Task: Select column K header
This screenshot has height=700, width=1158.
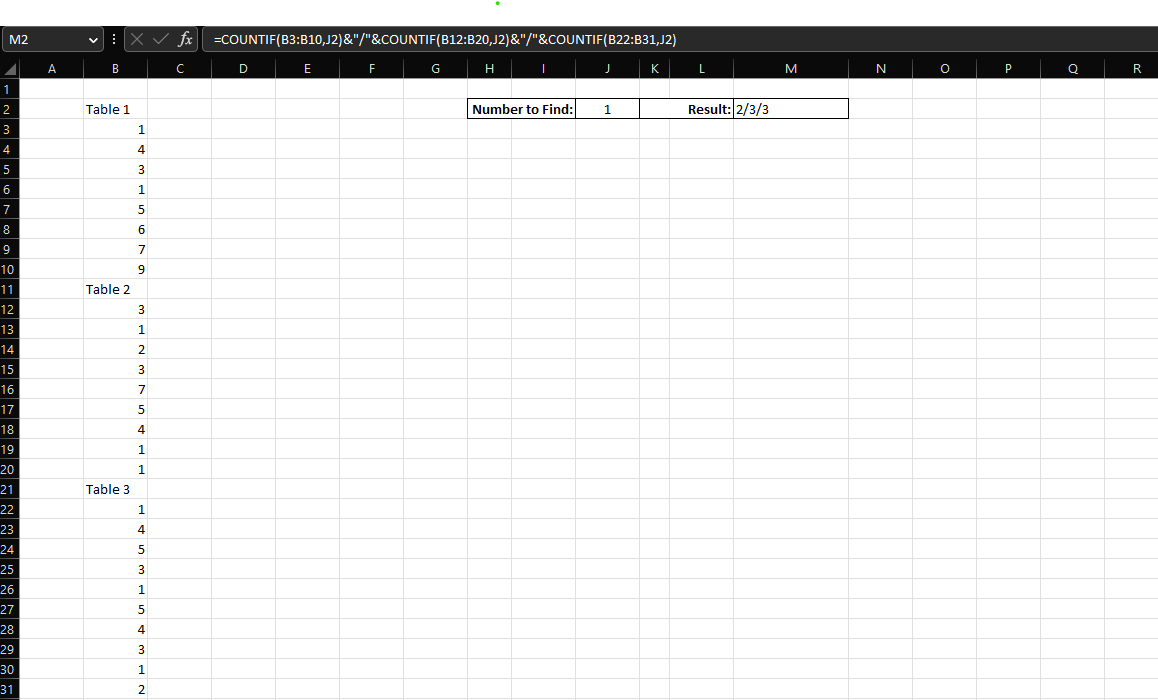Action: 654,69
